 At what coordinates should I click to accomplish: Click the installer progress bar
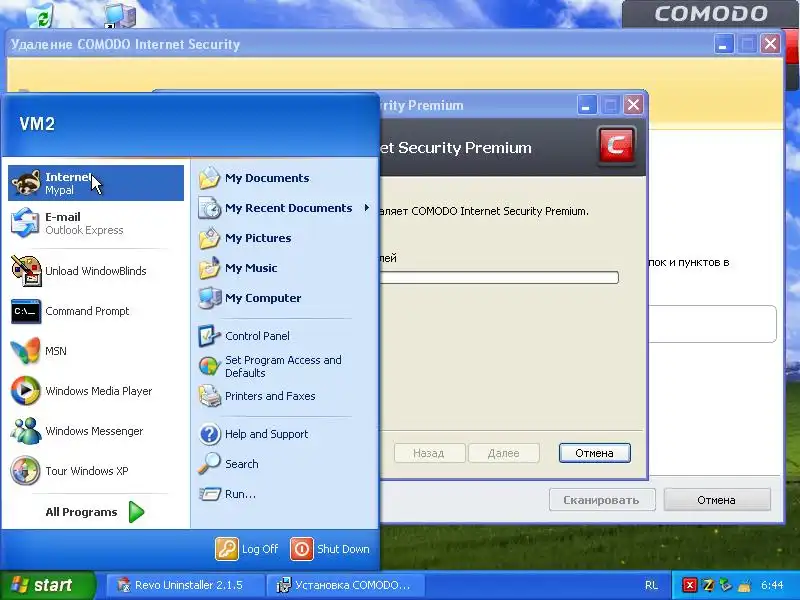click(499, 278)
